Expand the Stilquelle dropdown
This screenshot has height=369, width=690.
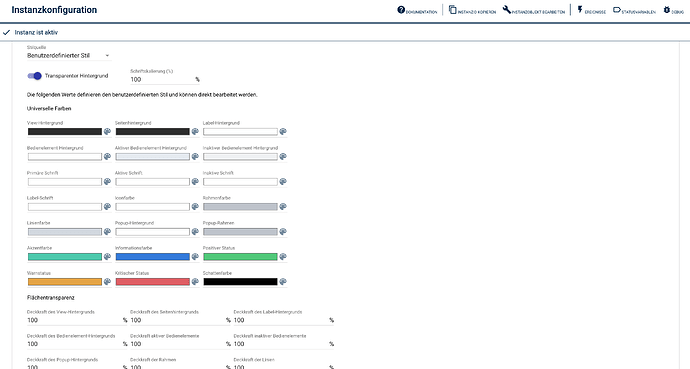point(68,55)
